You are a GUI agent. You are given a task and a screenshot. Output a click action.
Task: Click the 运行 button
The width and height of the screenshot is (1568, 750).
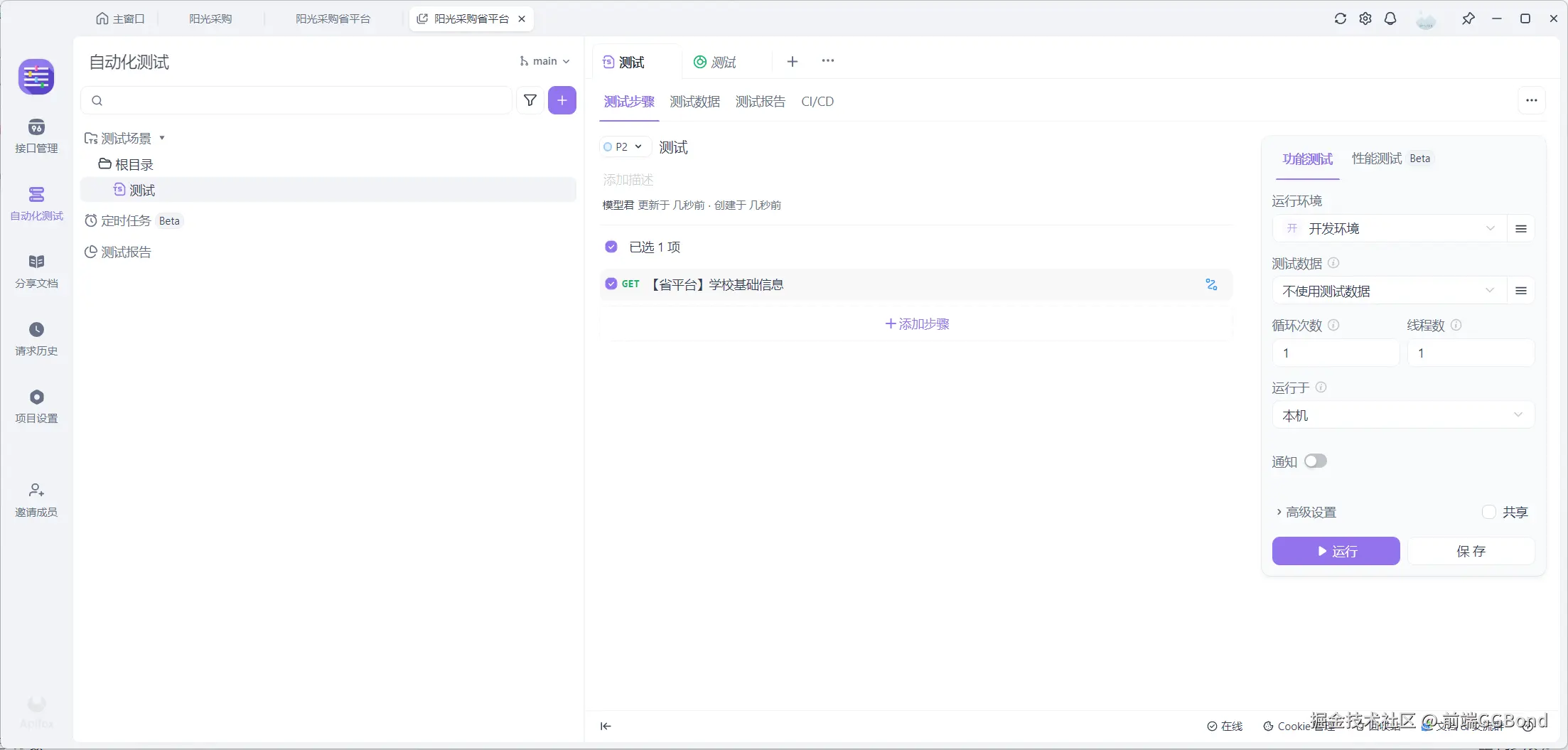pos(1336,551)
